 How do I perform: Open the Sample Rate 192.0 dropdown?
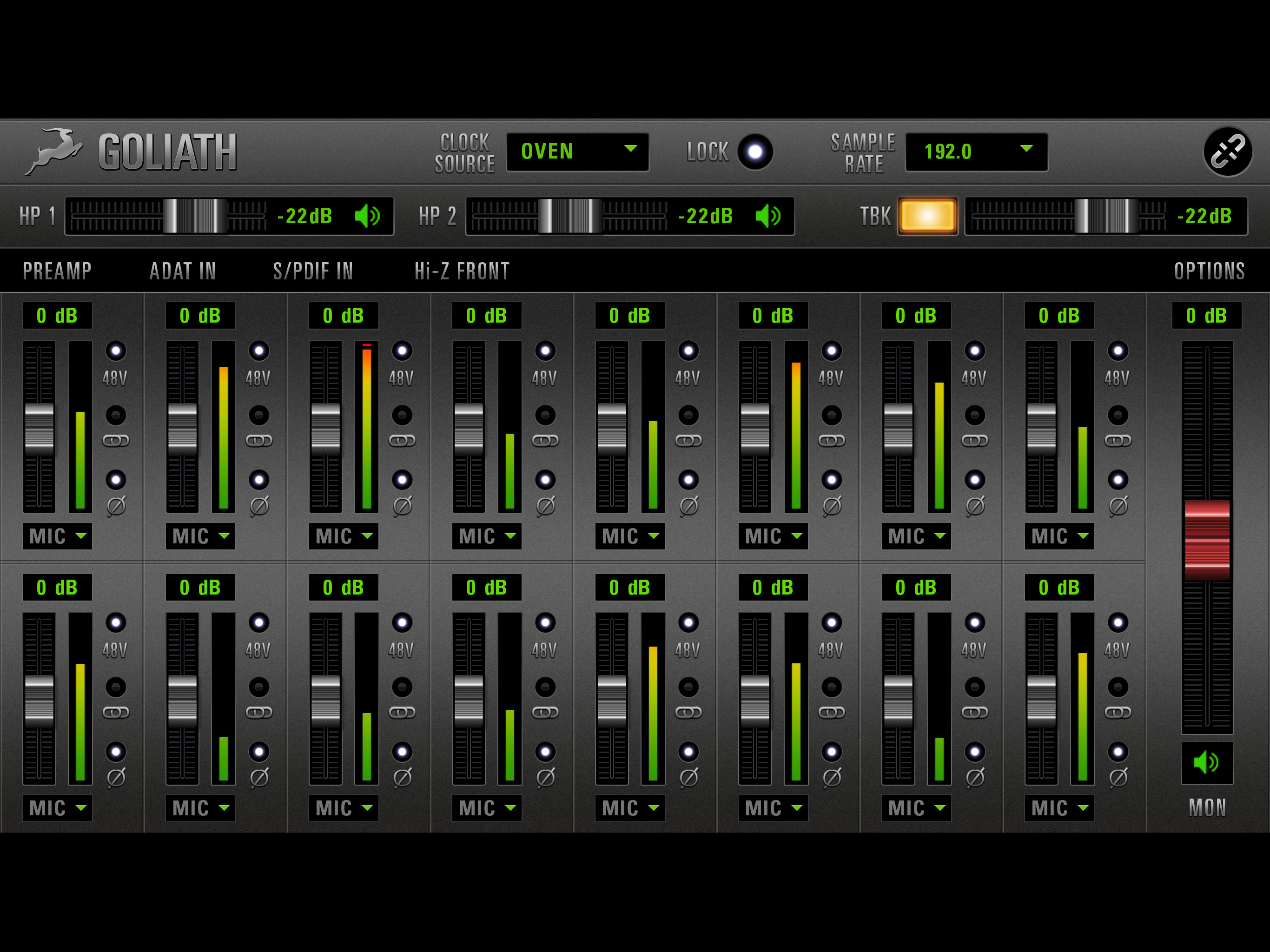tap(977, 152)
